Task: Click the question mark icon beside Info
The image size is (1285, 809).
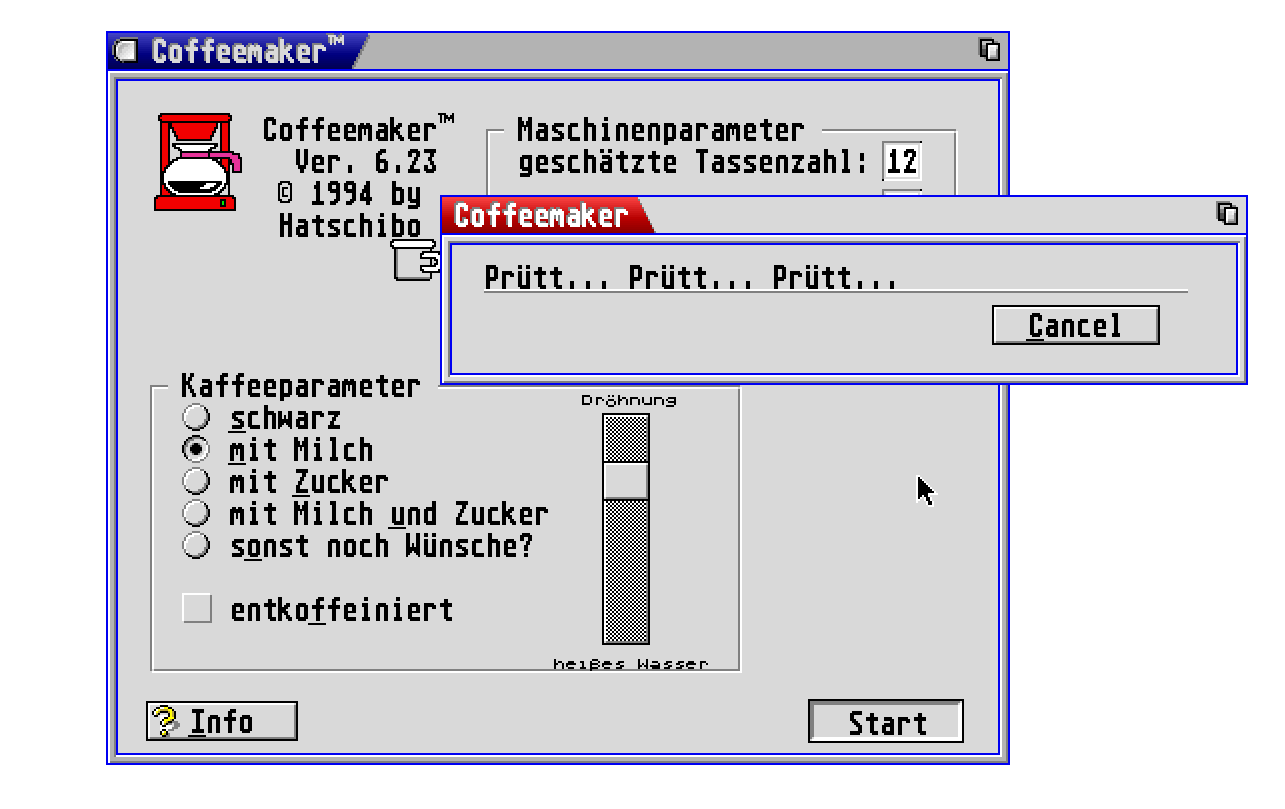Action: pos(163,721)
